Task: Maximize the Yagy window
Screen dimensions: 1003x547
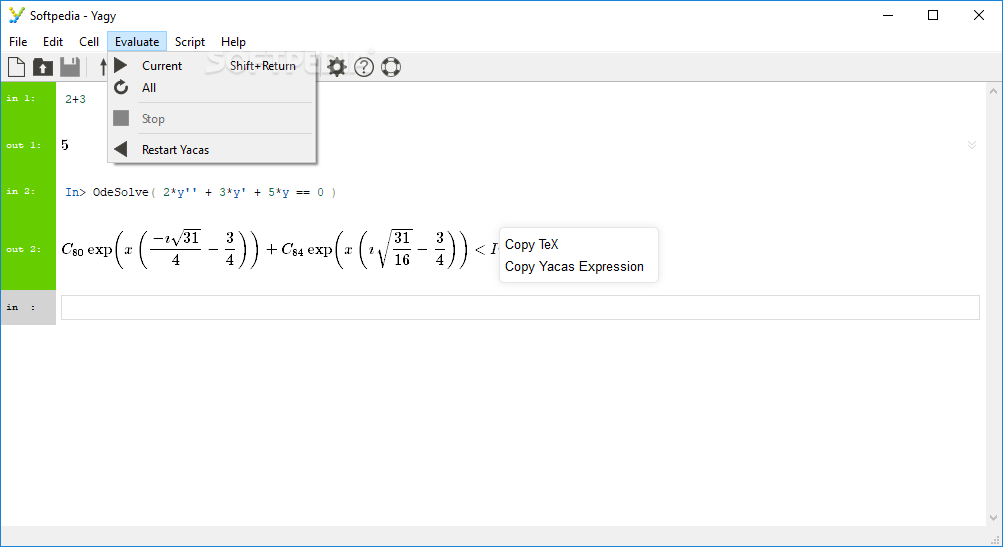Action: pos(933,15)
